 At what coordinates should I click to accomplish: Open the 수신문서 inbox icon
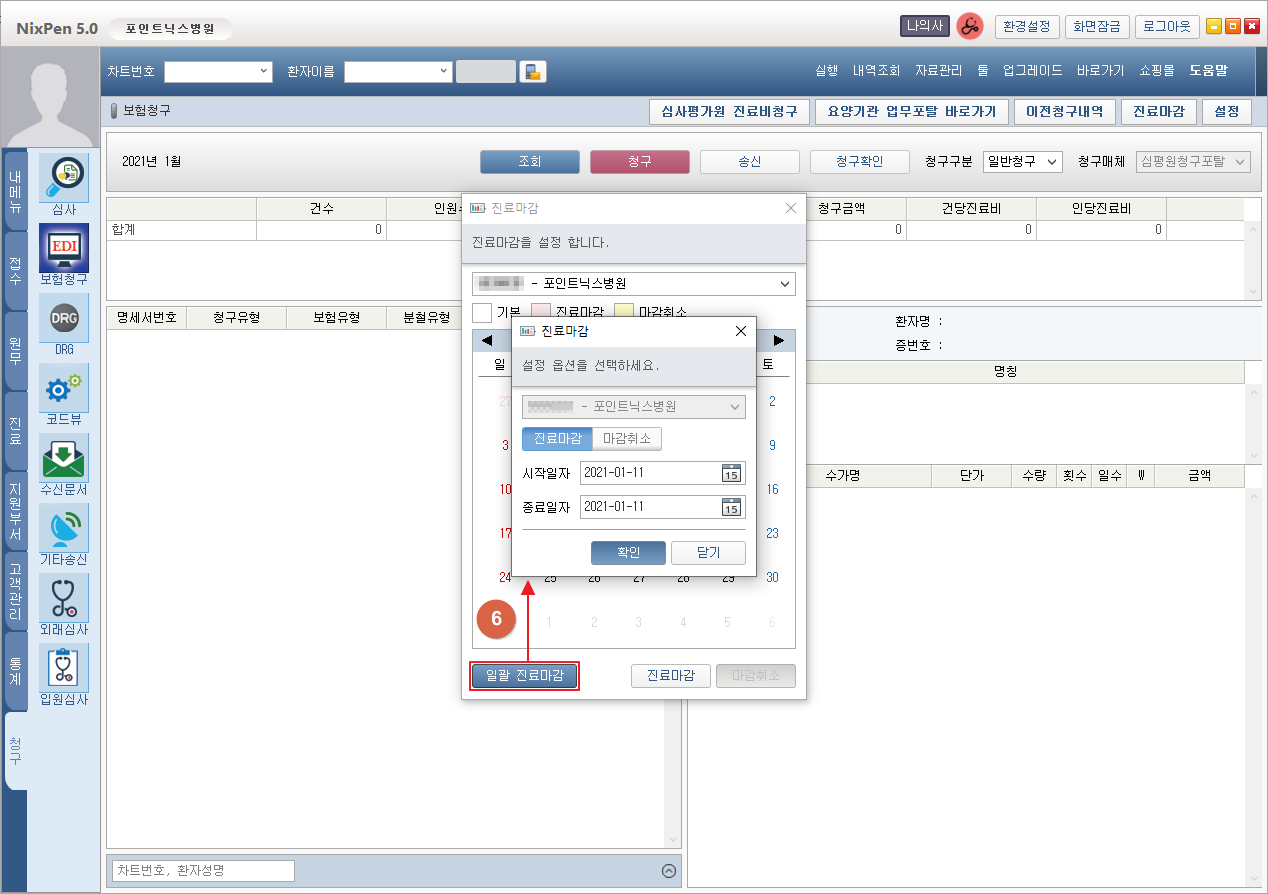point(64,459)
